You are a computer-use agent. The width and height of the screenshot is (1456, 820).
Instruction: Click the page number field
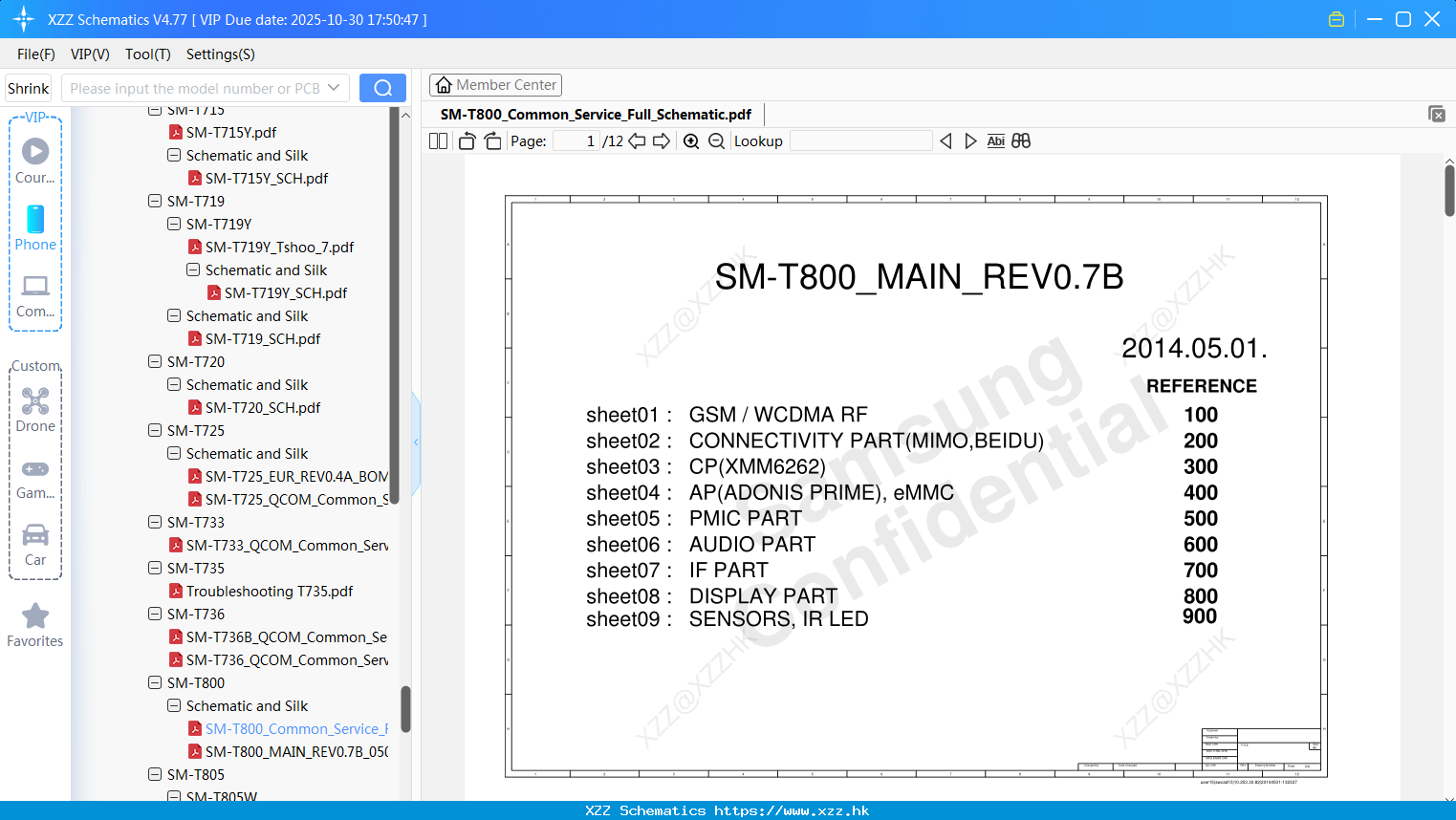[576, 141]
